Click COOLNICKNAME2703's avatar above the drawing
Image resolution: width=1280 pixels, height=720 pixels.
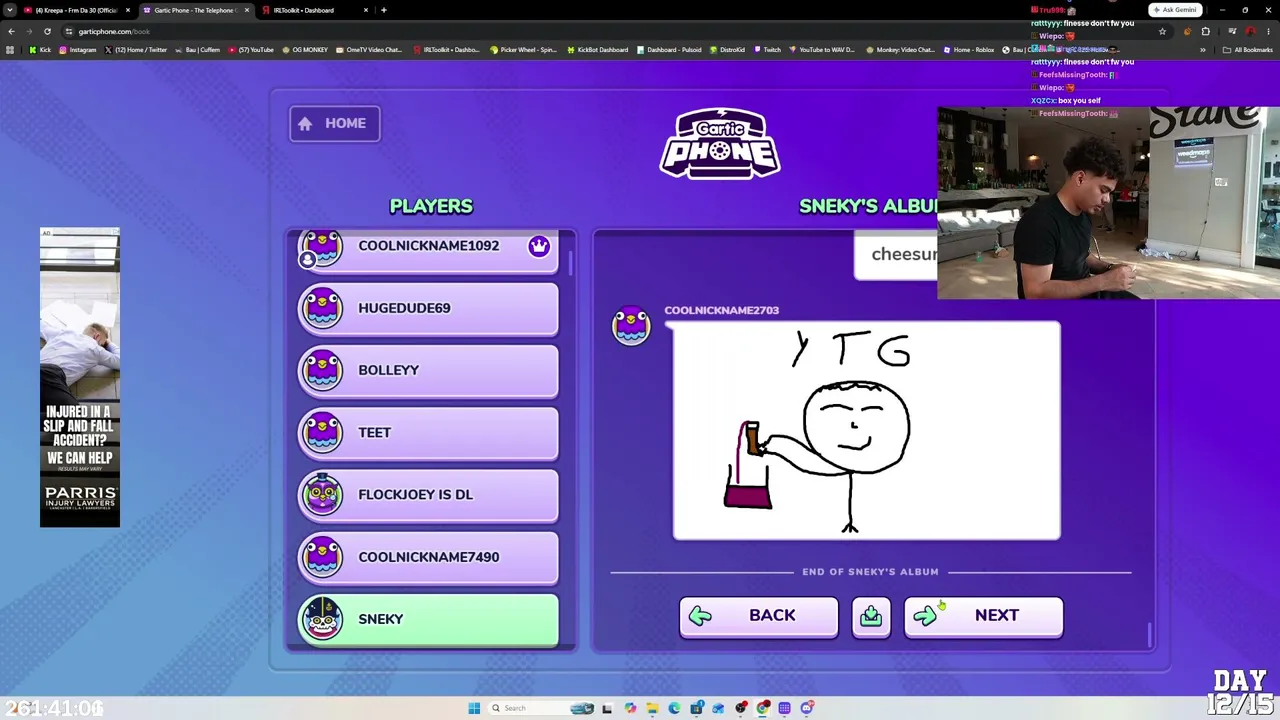point(631,326)
